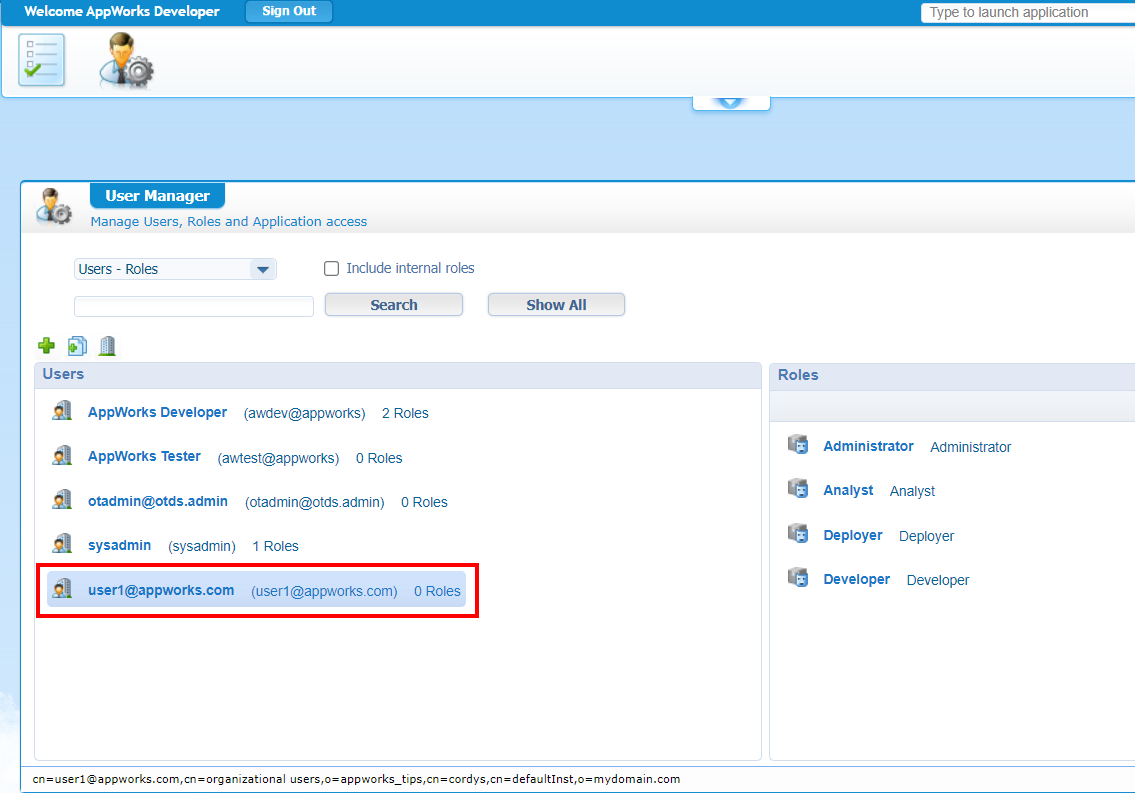Open the task list checklist icon
This screenshot has height=793, width=1135.
[x=41, y=60]
